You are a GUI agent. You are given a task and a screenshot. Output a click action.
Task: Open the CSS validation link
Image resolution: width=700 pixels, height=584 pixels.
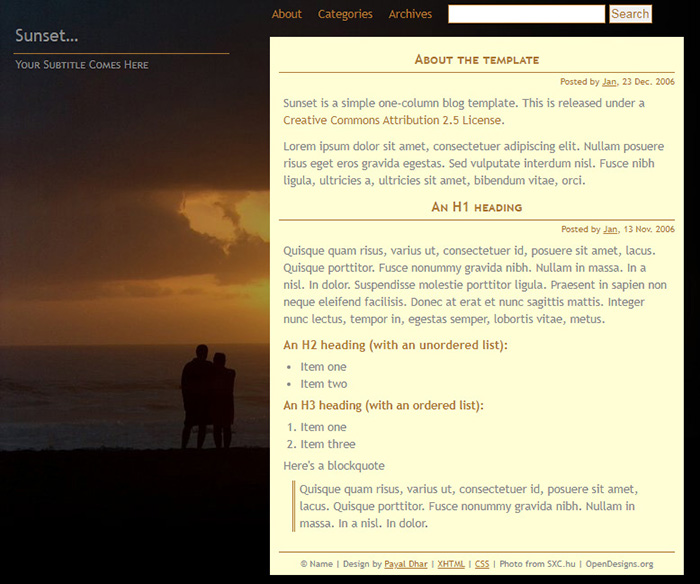[x=482, y=564]
